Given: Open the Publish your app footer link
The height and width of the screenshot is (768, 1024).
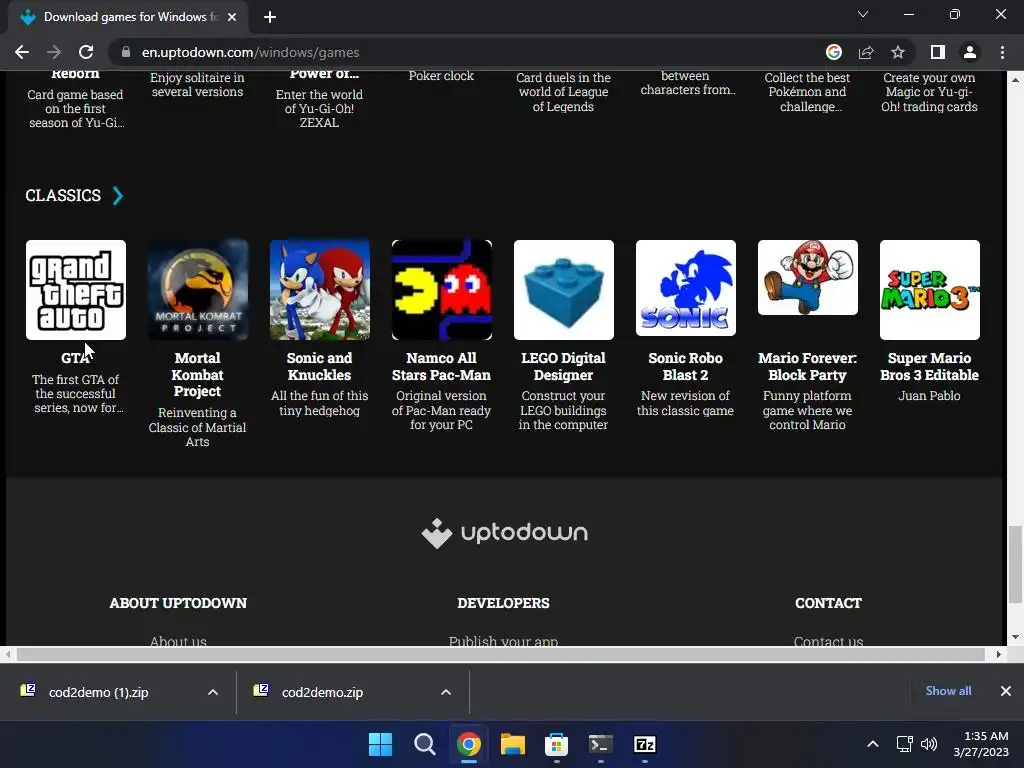Looking at the screenshot, I should coord(504,641).
